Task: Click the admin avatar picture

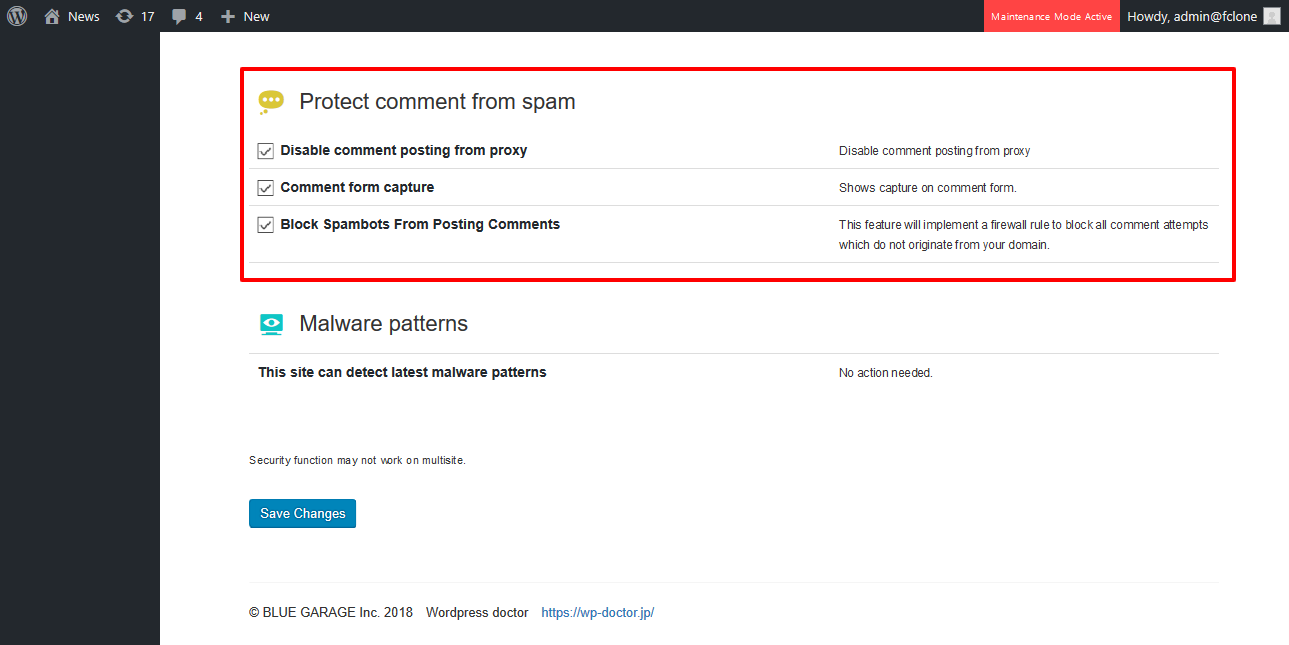Action: point(1271,16)
